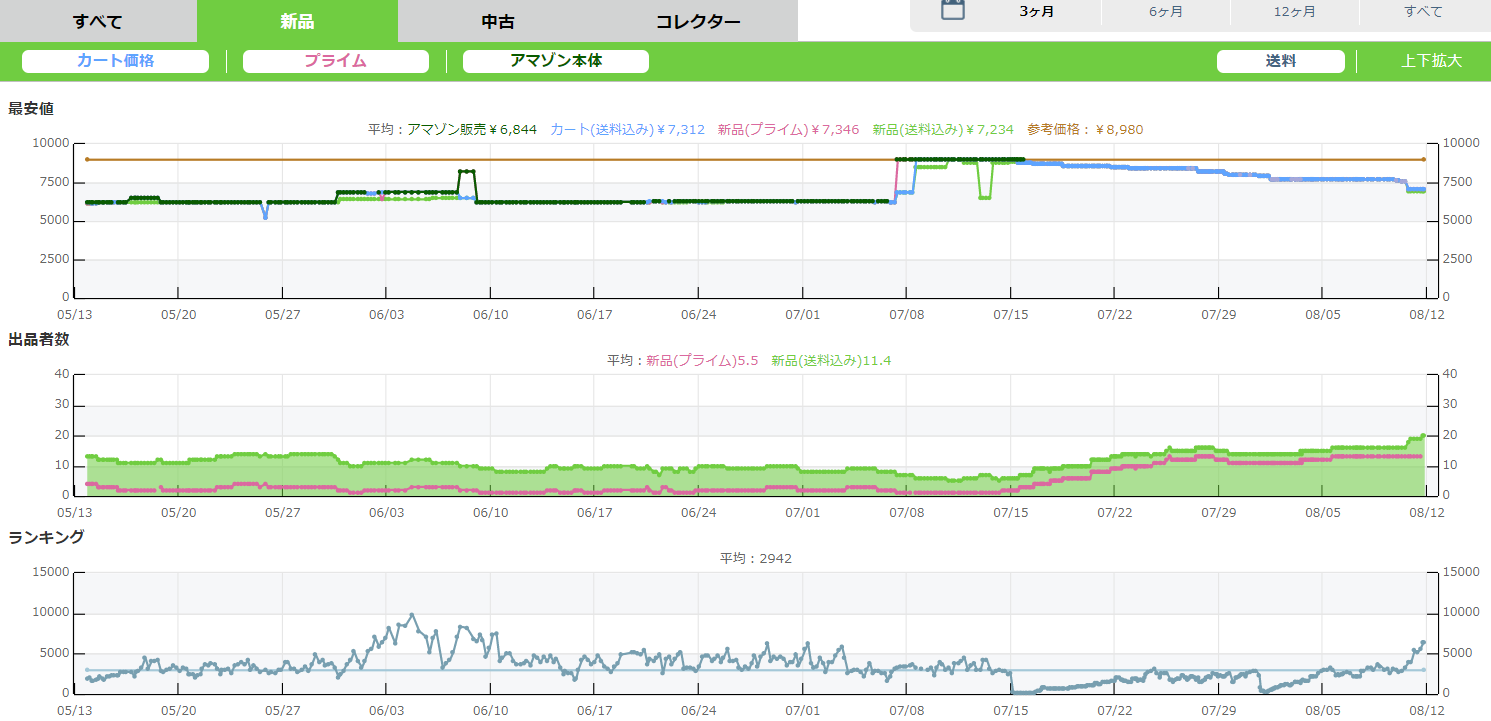Switch to the すべて condition tab
Viewport: 1491px width, 721px height.
(x=98, y=21)
